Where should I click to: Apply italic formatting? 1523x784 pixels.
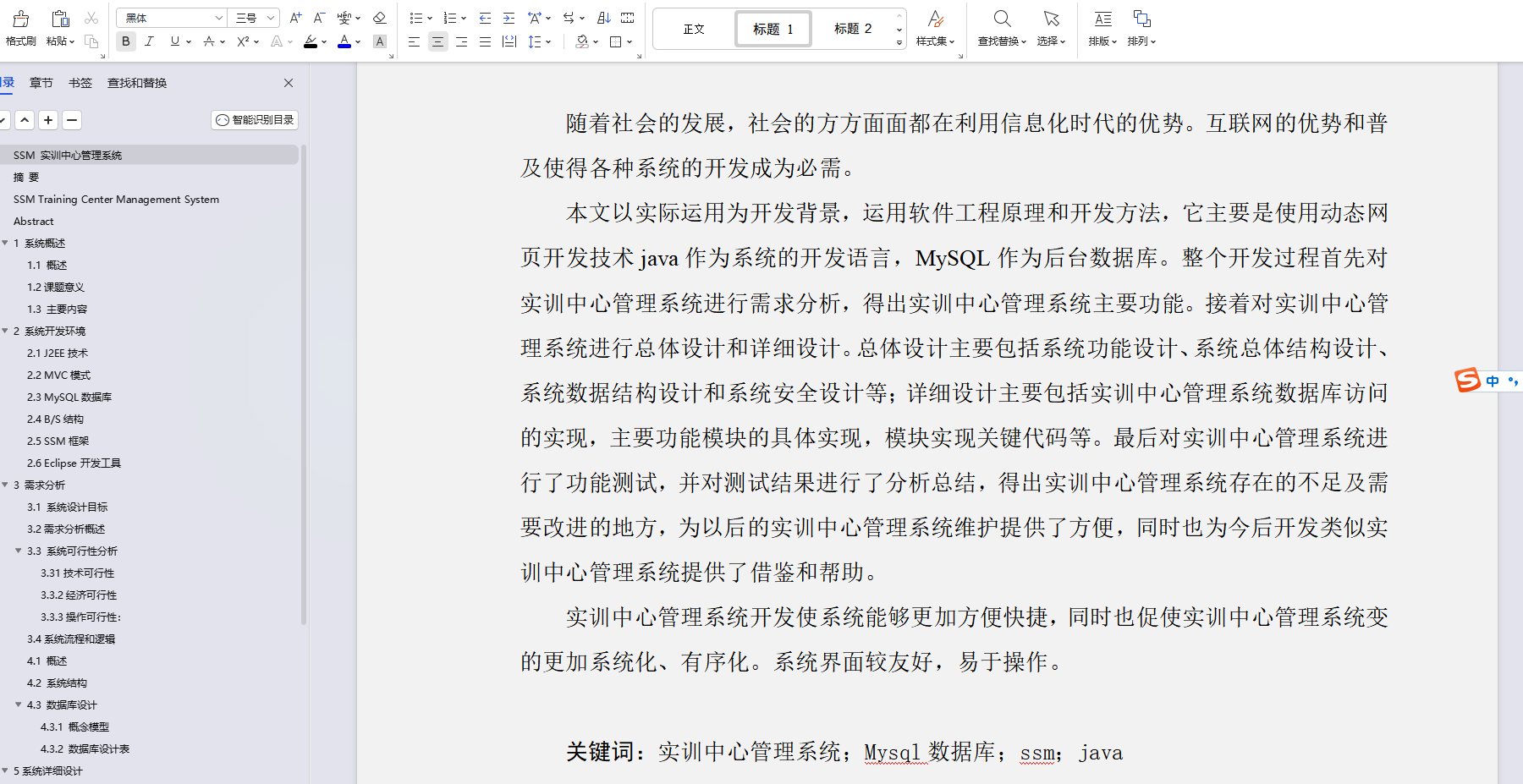[150, 41]
